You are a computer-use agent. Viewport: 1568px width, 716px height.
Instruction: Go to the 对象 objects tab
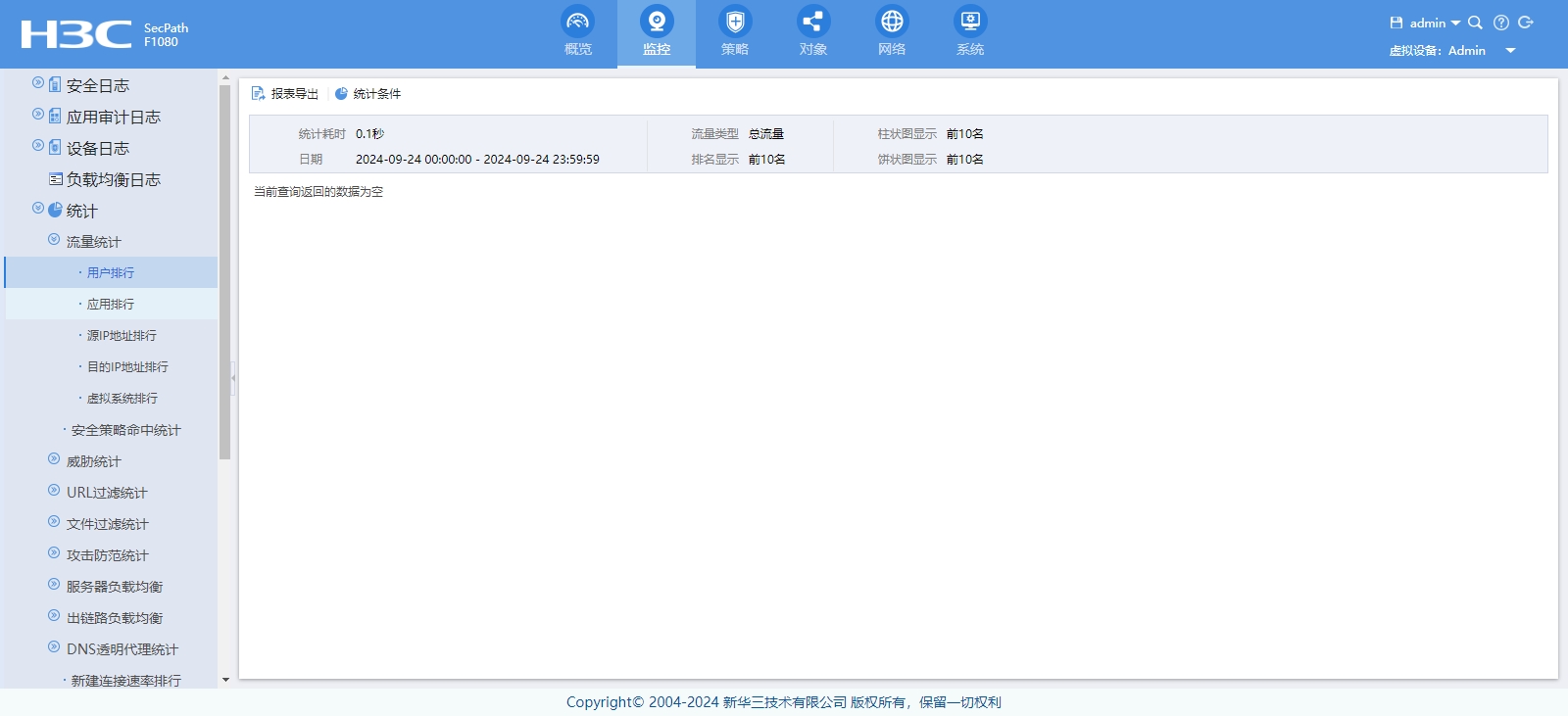tap(813, 33)
